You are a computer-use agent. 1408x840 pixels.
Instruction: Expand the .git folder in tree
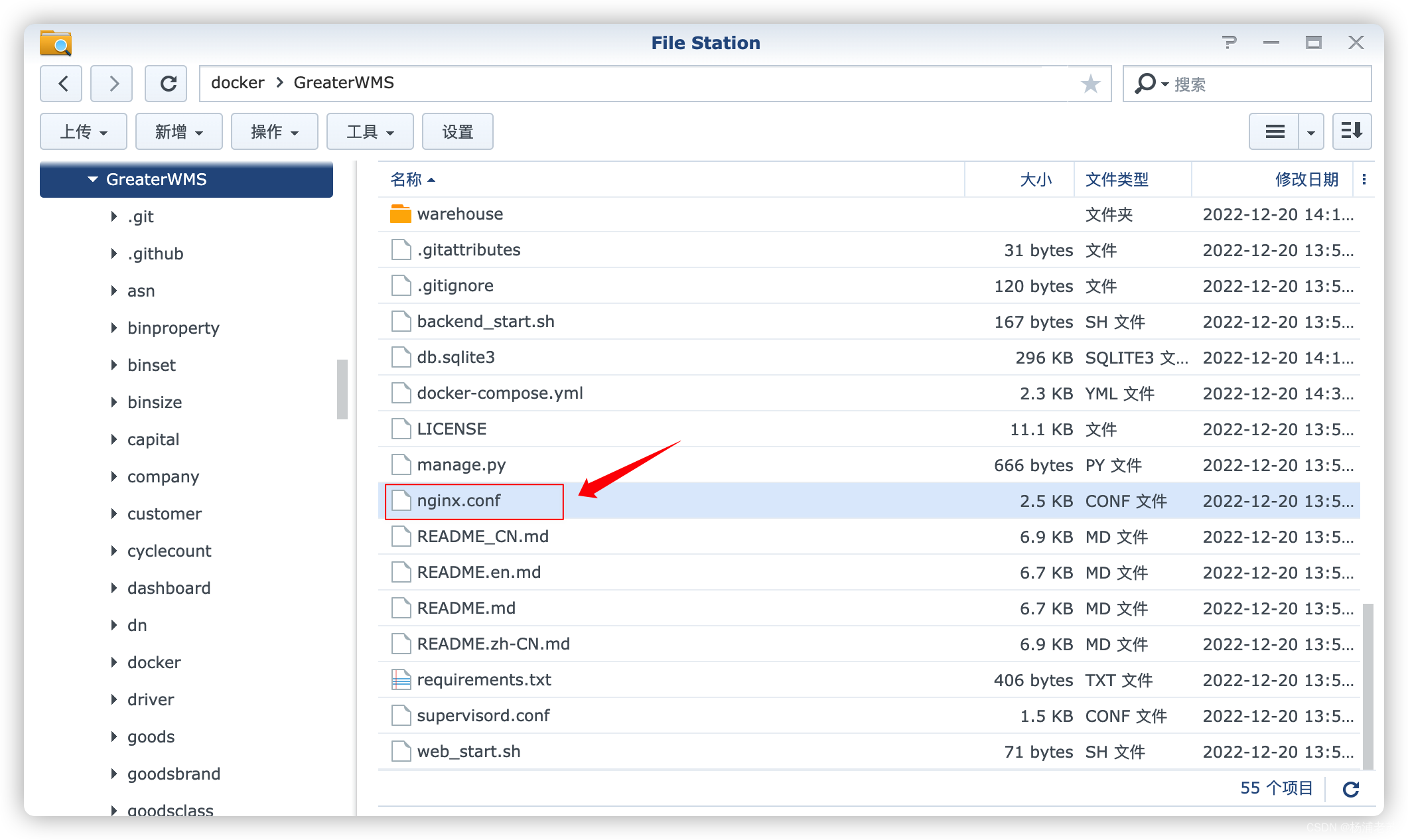click(113, 216)
